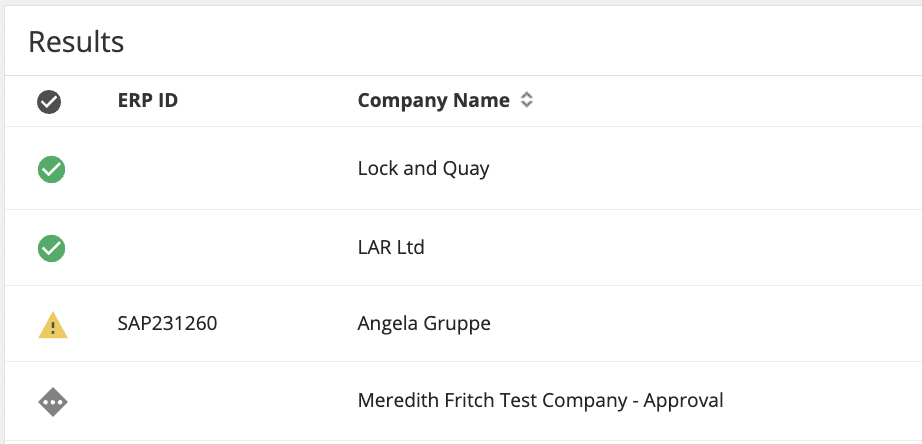922x444 pixels.
Task: Click green check icon beside LAR Ltd
Action: tap(51, 248)
